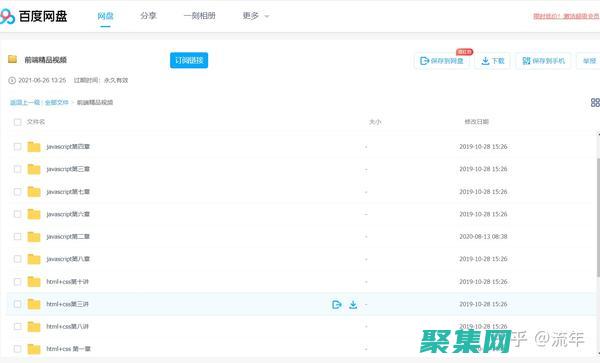Click the javascript第七章 folder icon
The width and height of the screenshot is (600, 363).
tap(34, 192)
